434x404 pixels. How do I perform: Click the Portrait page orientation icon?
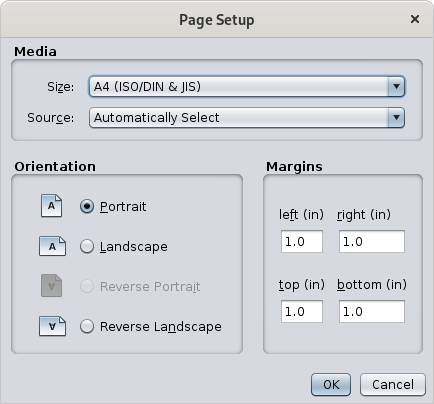point(51,206)
